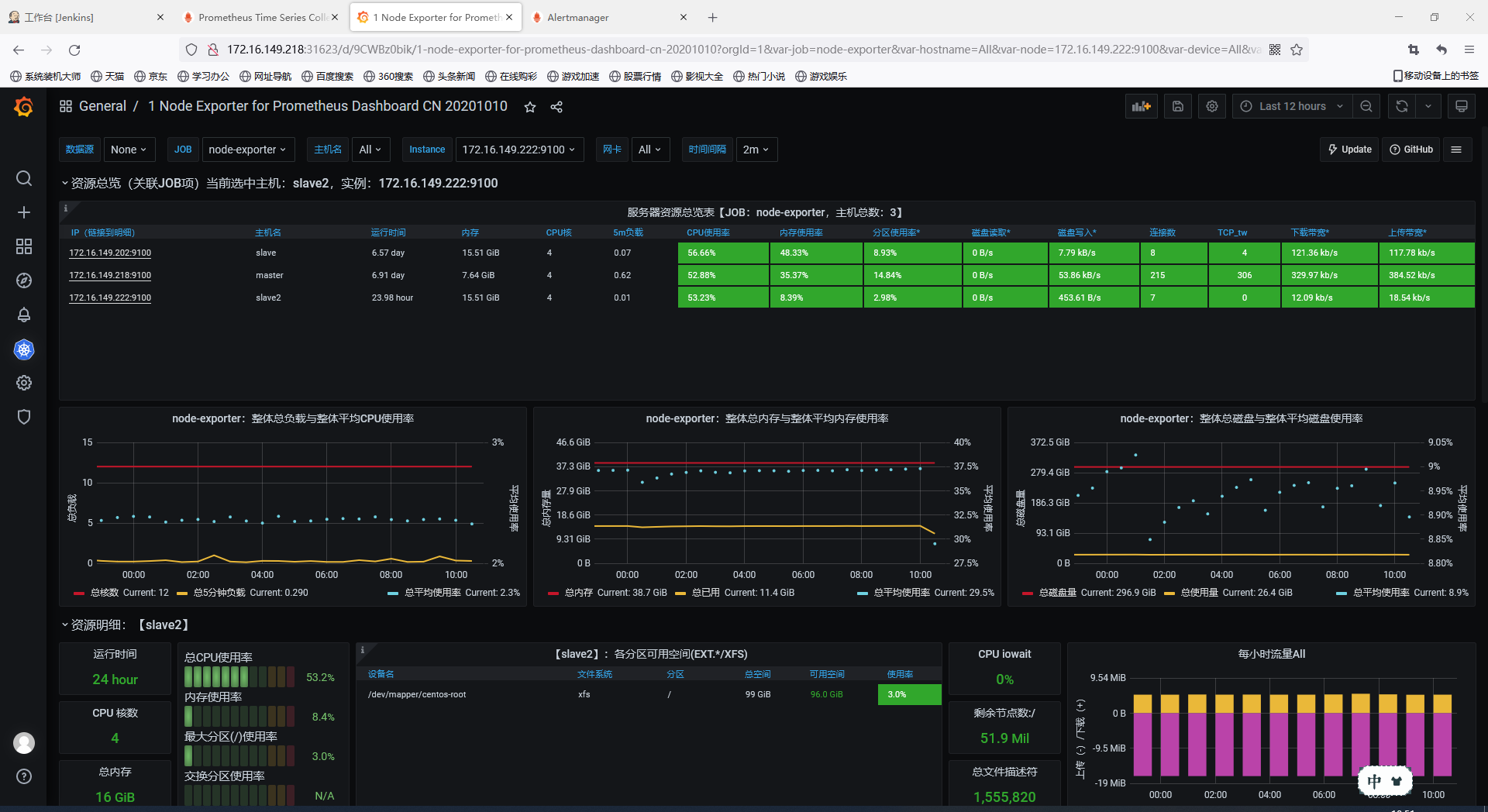Switch to the Prometheus Time Series tab
The width and height of the screenshot is (1488, 812).
pyautogui.click(x=261, y=17)
